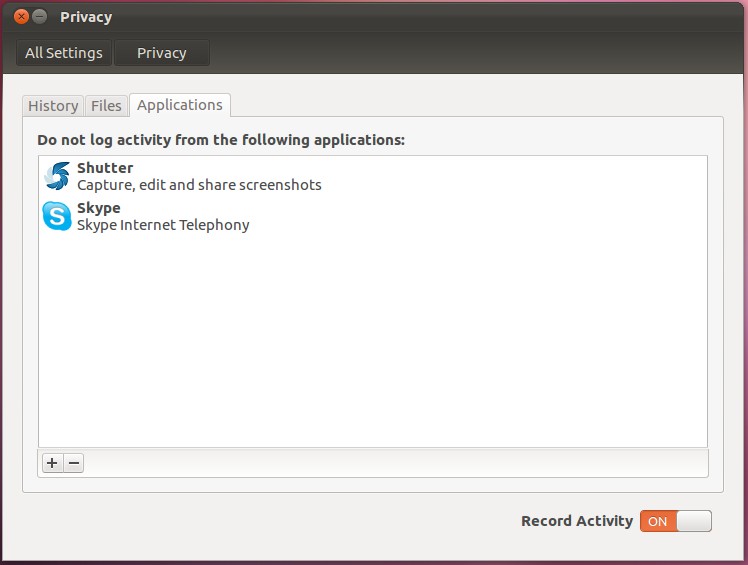Click the "Skype Internet Telephony" description

click(163, 225)
